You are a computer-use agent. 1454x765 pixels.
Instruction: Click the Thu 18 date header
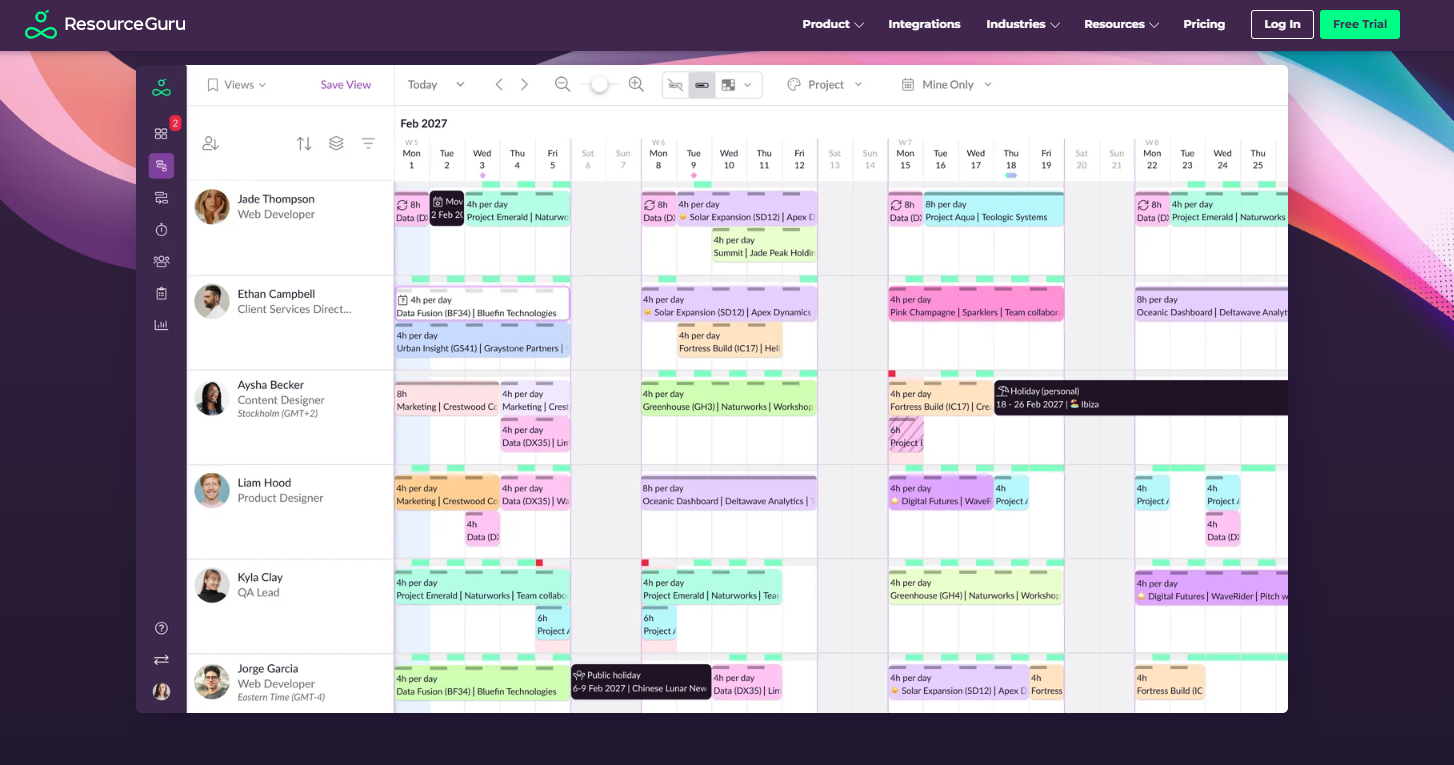[x=1011, y=159]
